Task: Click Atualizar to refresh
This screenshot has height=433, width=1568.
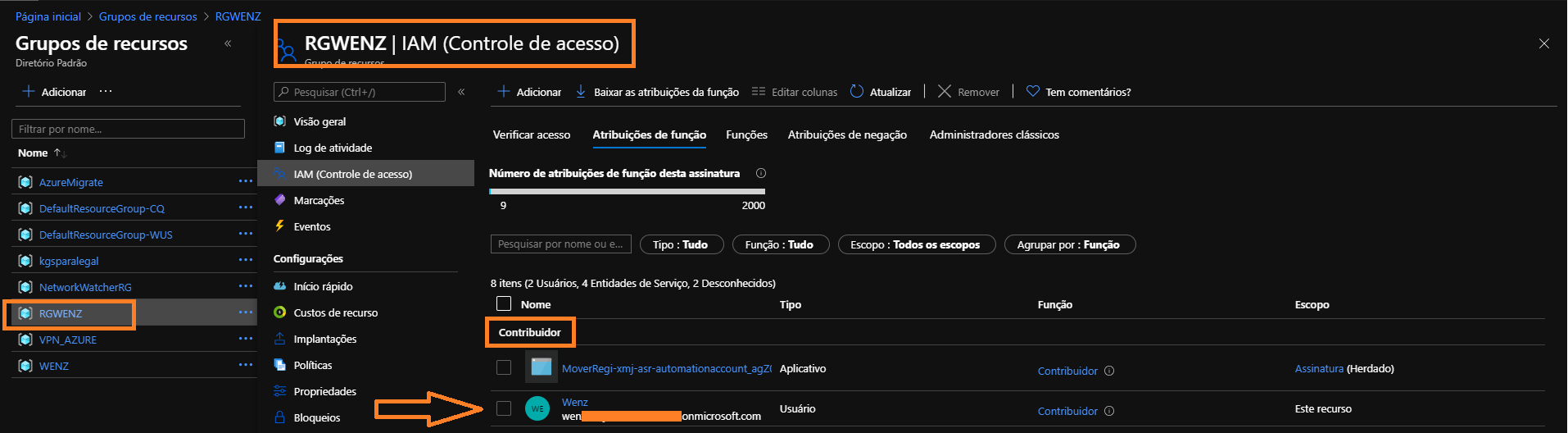Action: 881,92
